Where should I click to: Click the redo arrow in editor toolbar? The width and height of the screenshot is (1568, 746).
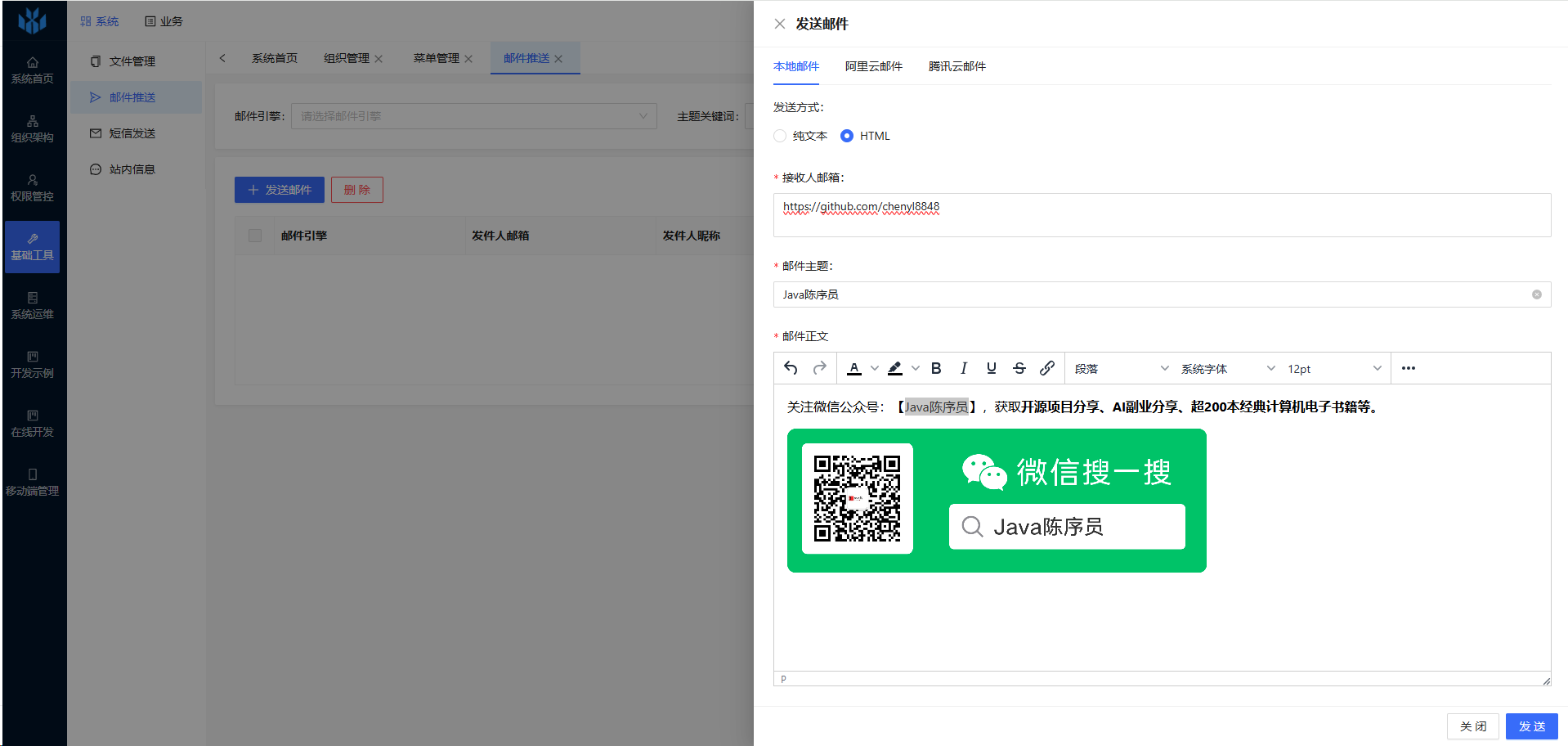pyautogui.click(x=819, y=368)
